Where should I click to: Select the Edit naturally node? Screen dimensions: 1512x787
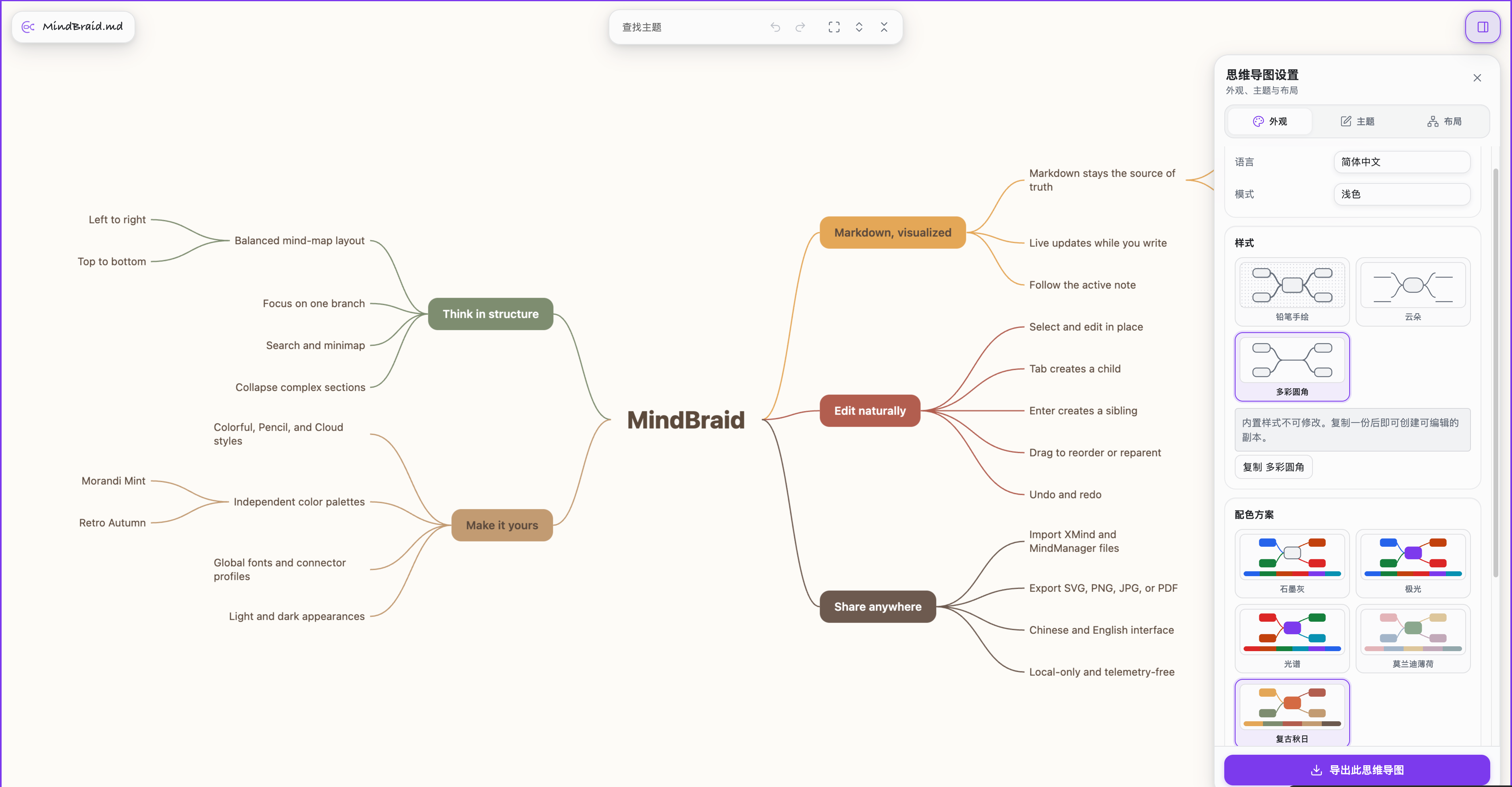tap(870, 410)
